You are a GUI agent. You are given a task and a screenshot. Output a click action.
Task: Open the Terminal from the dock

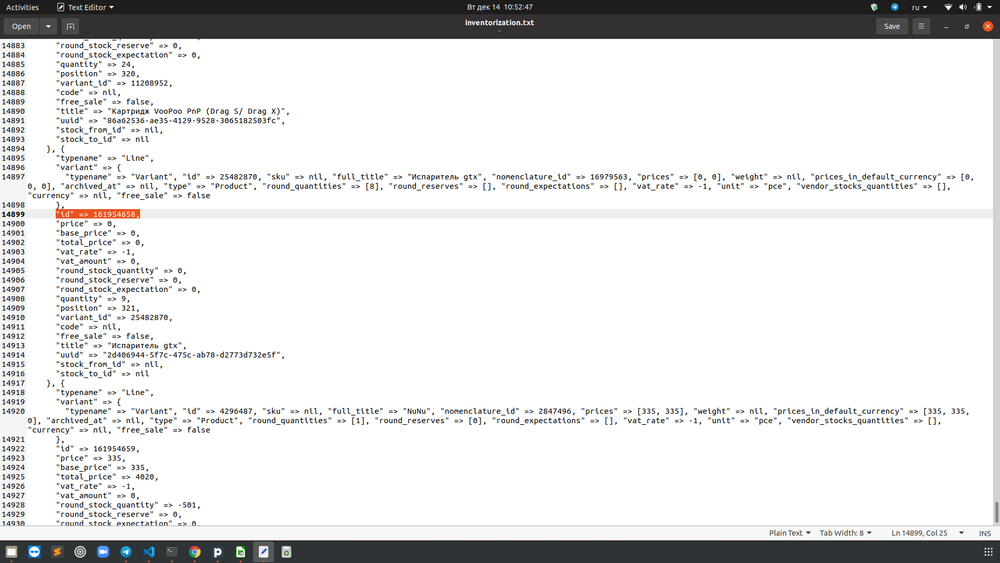[172, 552]
